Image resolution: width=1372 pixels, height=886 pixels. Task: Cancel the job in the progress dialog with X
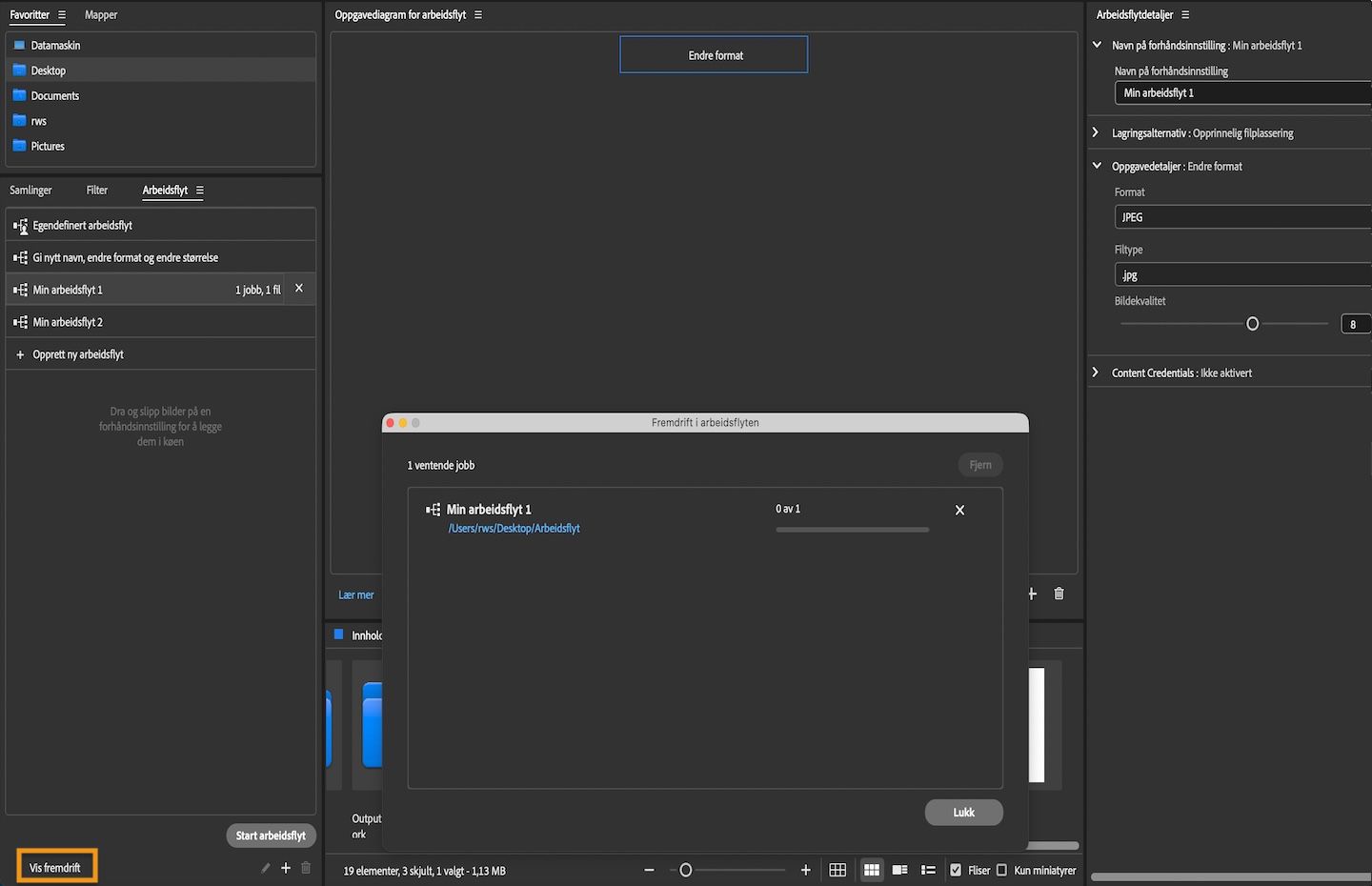959,511
